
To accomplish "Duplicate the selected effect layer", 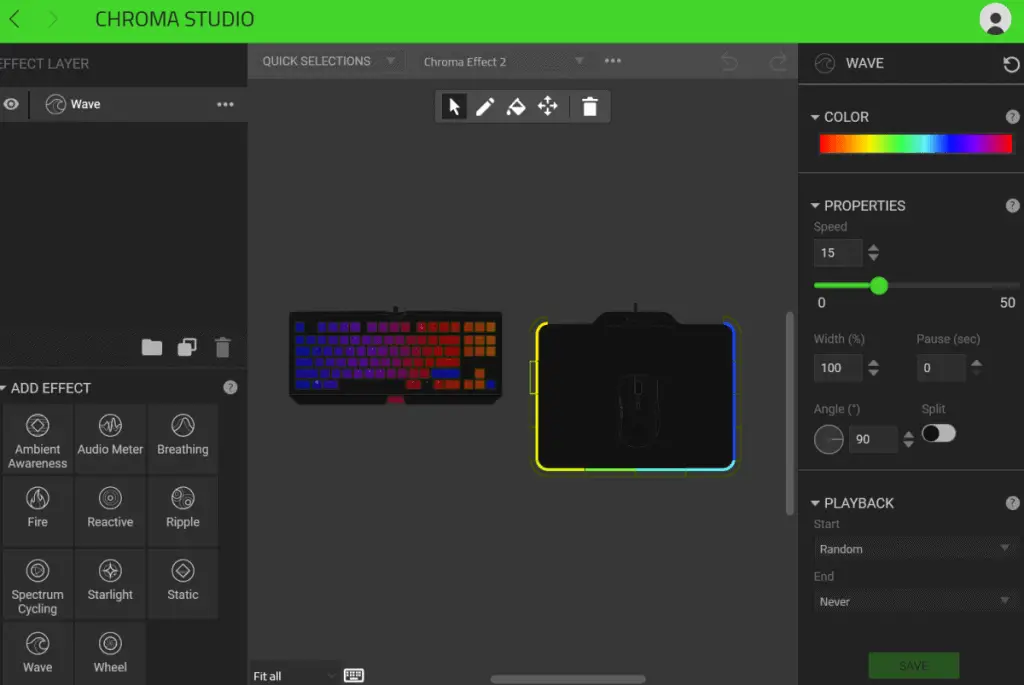I will click(187, 347).
